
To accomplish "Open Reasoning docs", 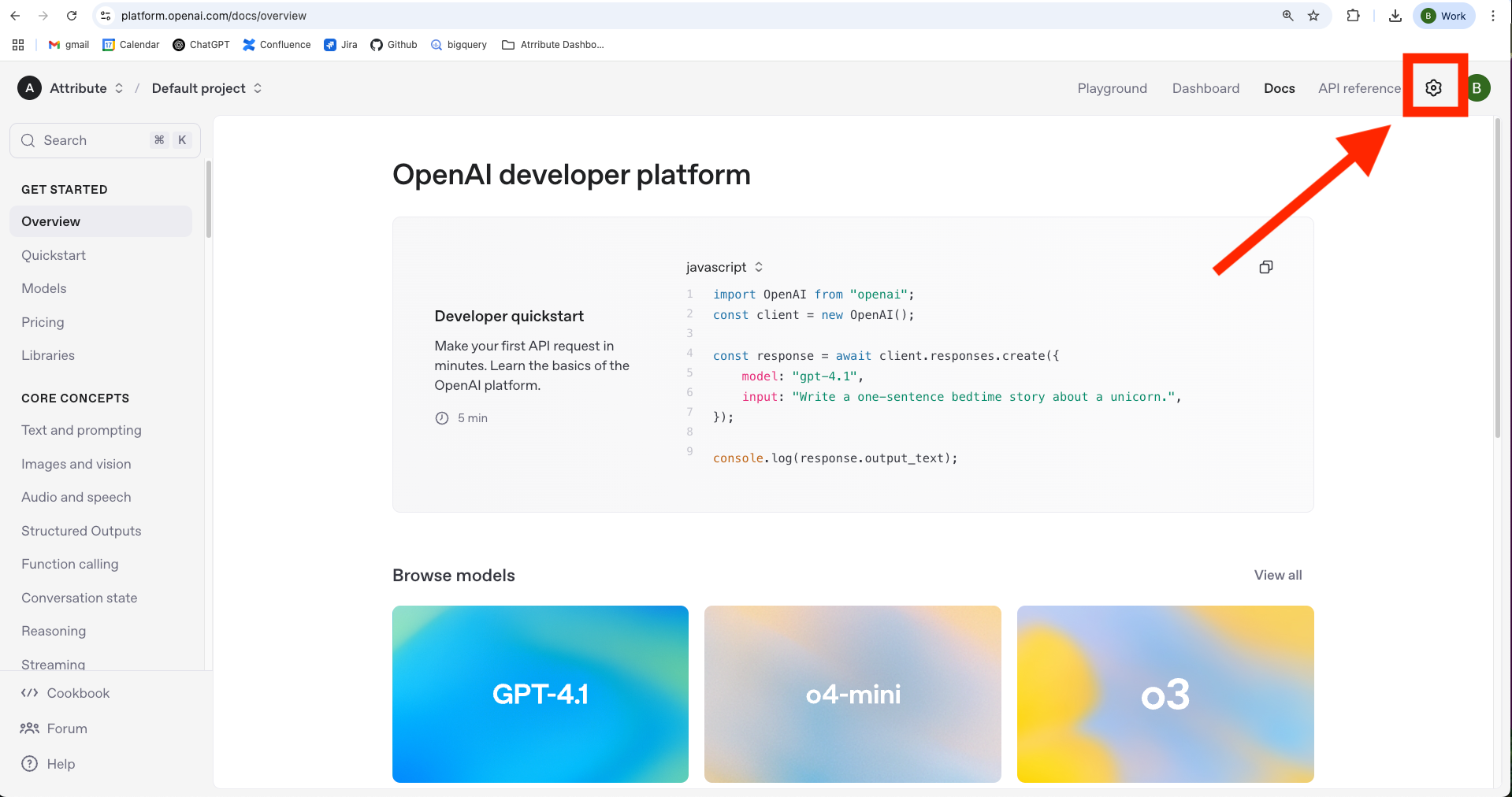I will (54, 631).
